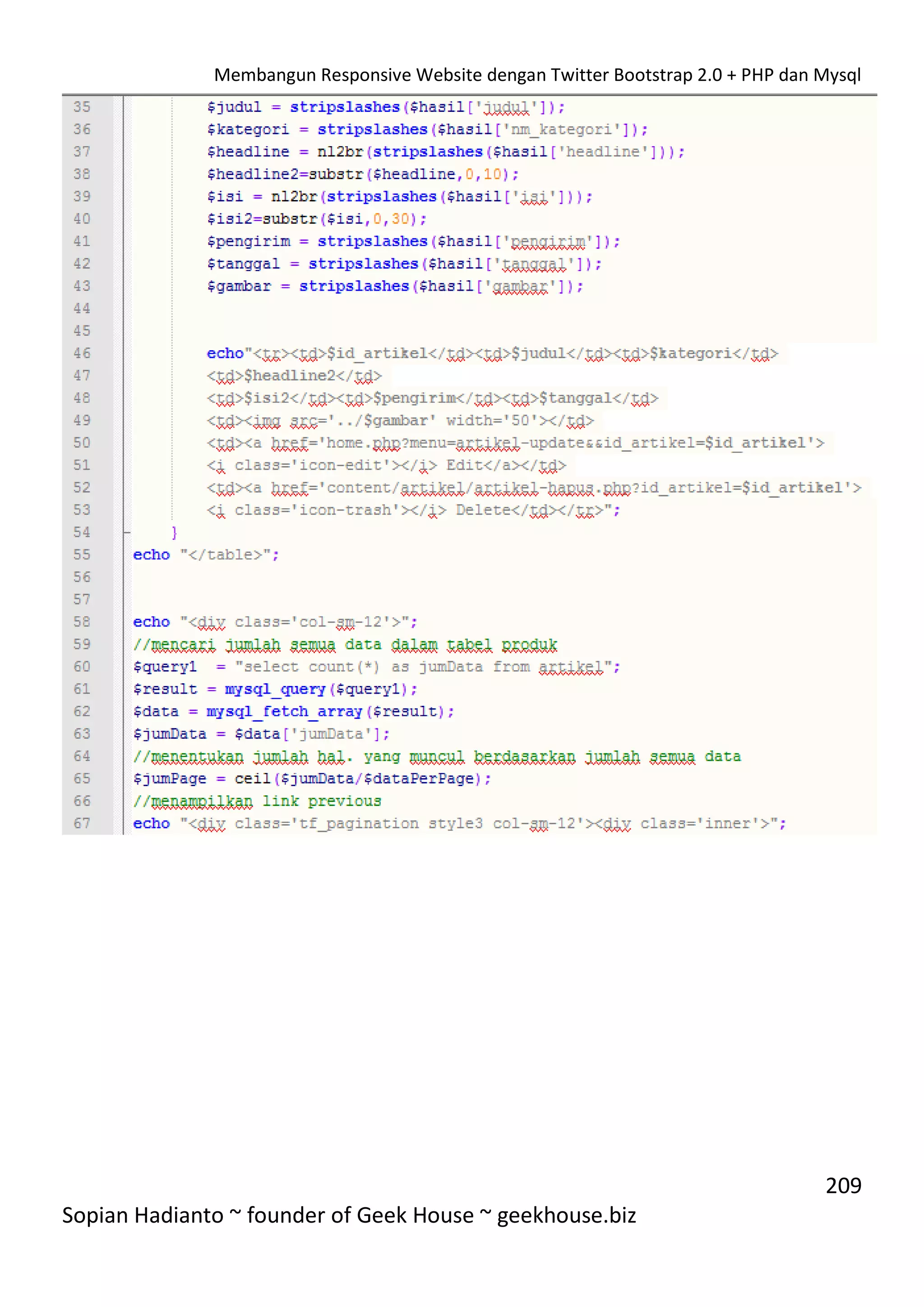Click the $isi2=substr($isi,0,30) line
The height and width of the screenshot is (1307, 924).
(317, 219)
